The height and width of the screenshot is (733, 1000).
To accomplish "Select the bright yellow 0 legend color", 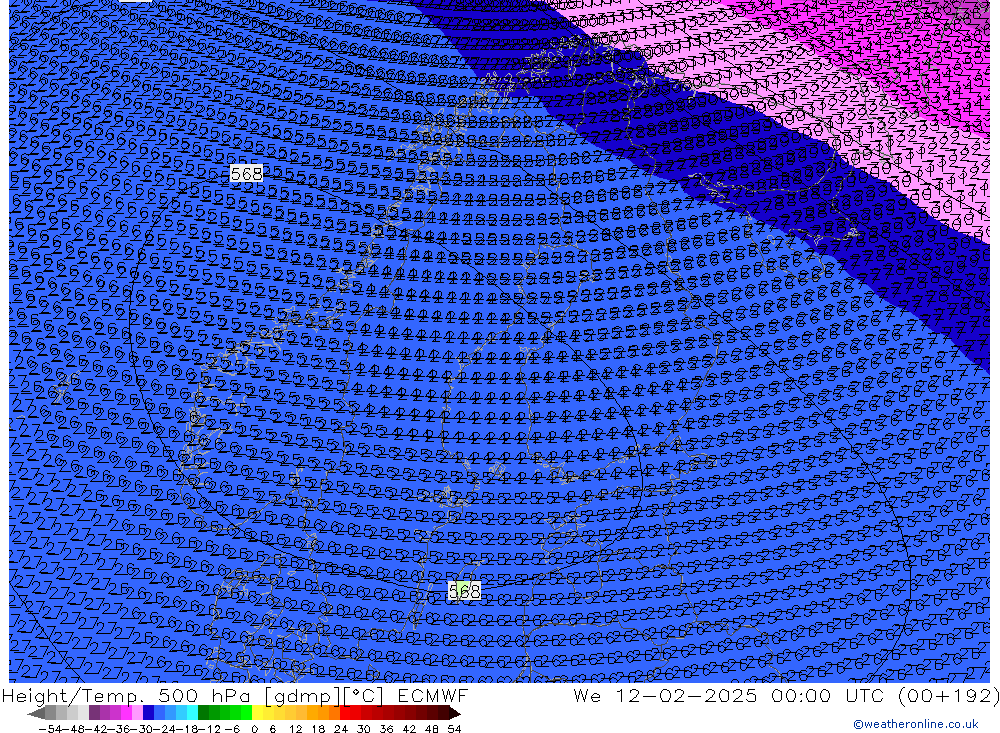I will point(257,713).
